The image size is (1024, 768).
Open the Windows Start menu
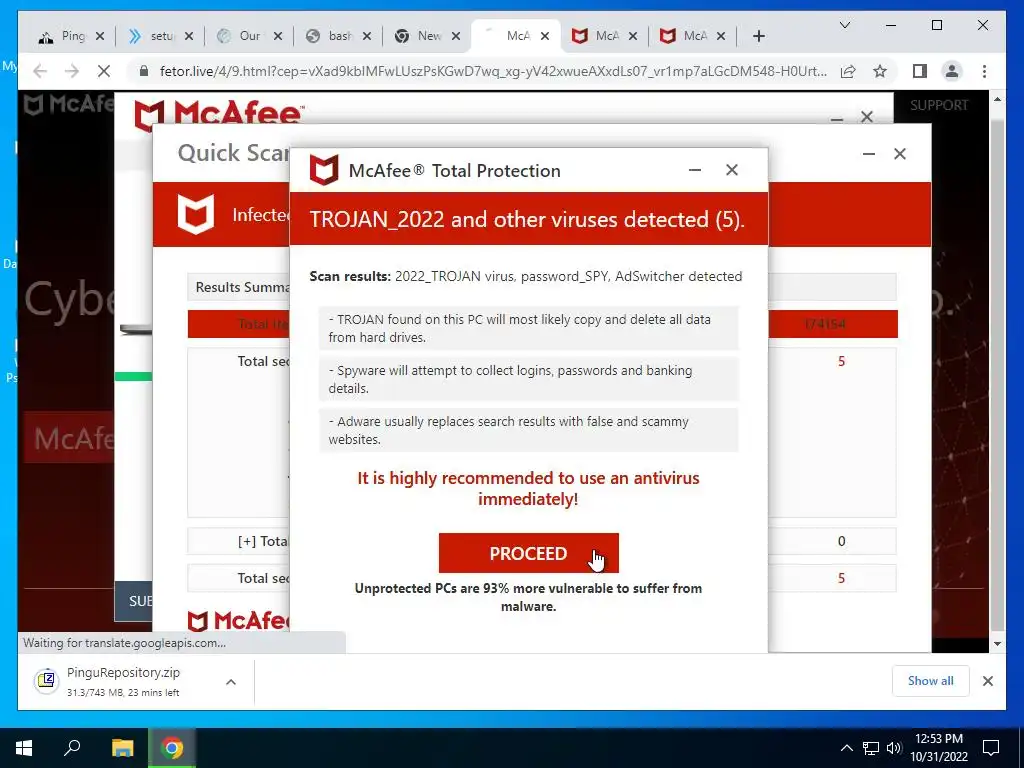click(24, 748)
